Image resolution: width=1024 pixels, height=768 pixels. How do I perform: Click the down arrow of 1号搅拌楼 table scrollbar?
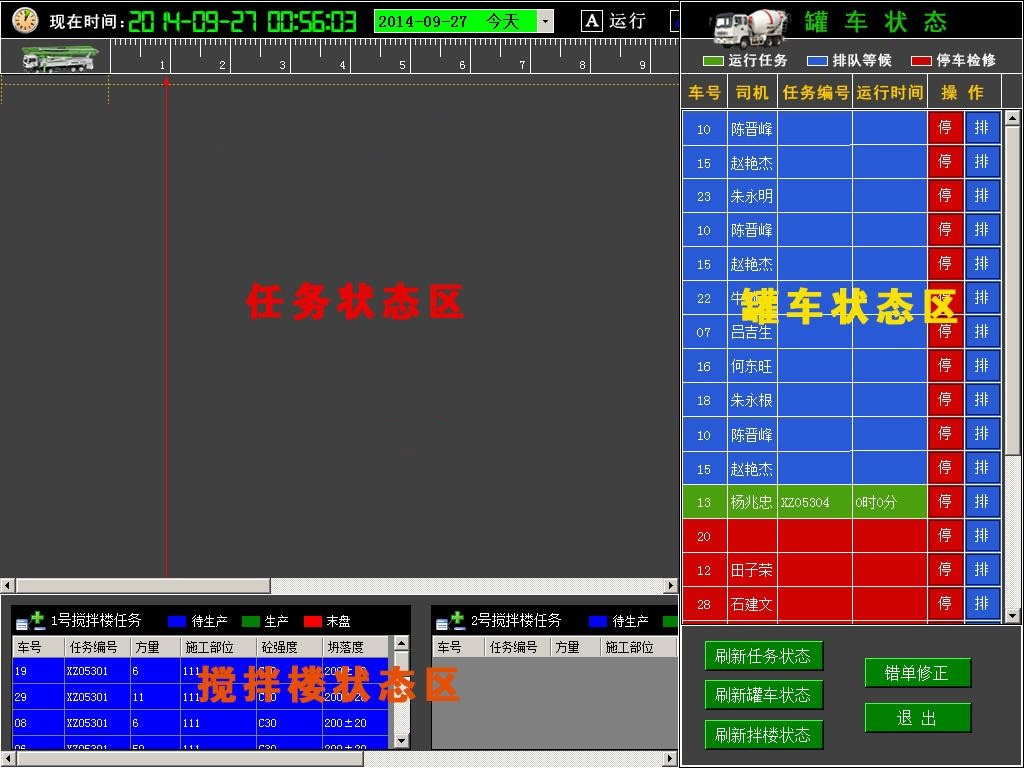tap(401, 741)
